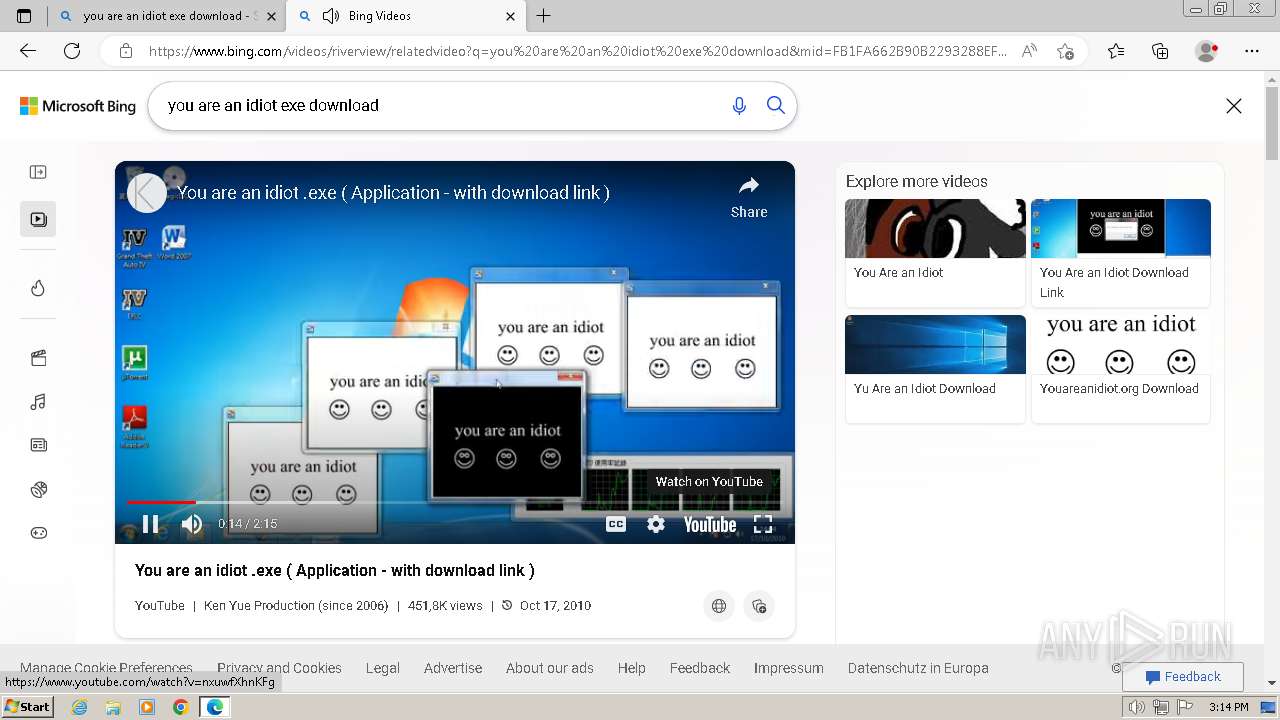Image resolution: width=1280 pixels, height=720 pixels.
Task: Browse sports videos sidebar icon
Action: tap(38, 489)
